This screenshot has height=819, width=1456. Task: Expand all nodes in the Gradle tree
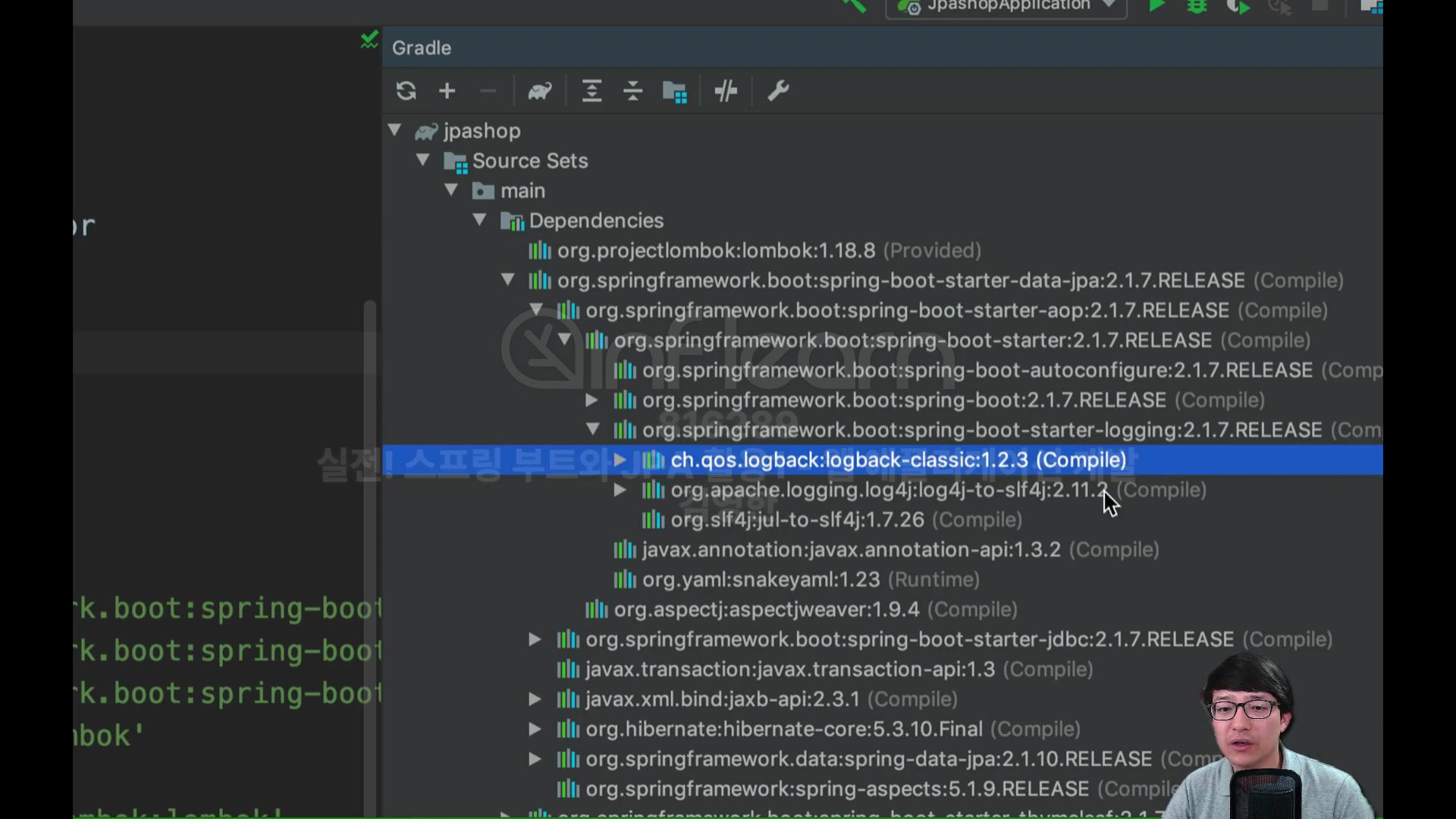(591, 91)
